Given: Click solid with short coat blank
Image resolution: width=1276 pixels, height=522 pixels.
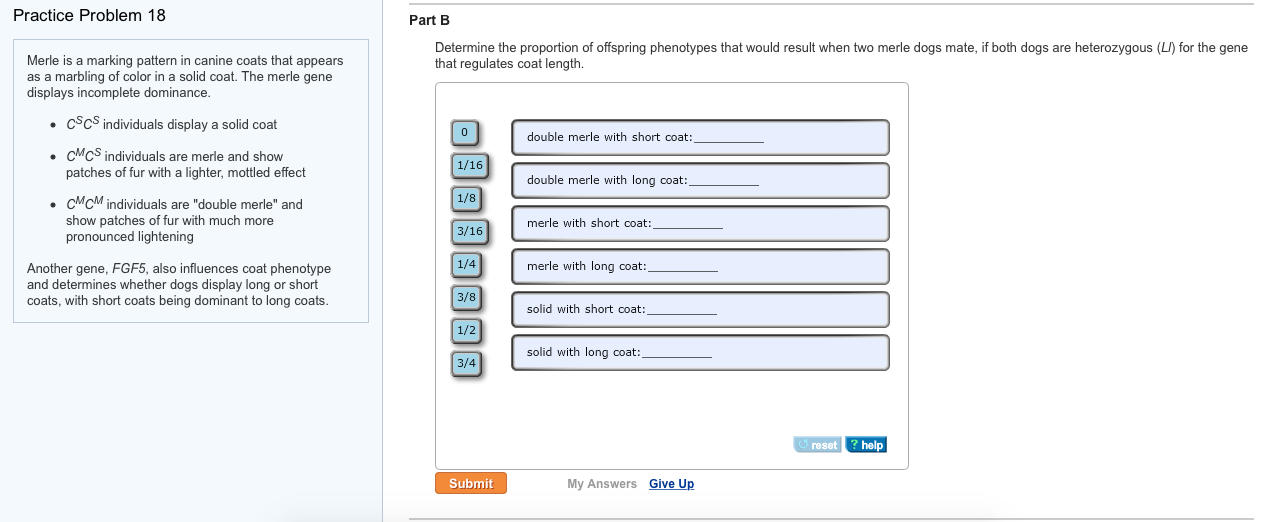Looking at the screenshot, I should point(682,310).
